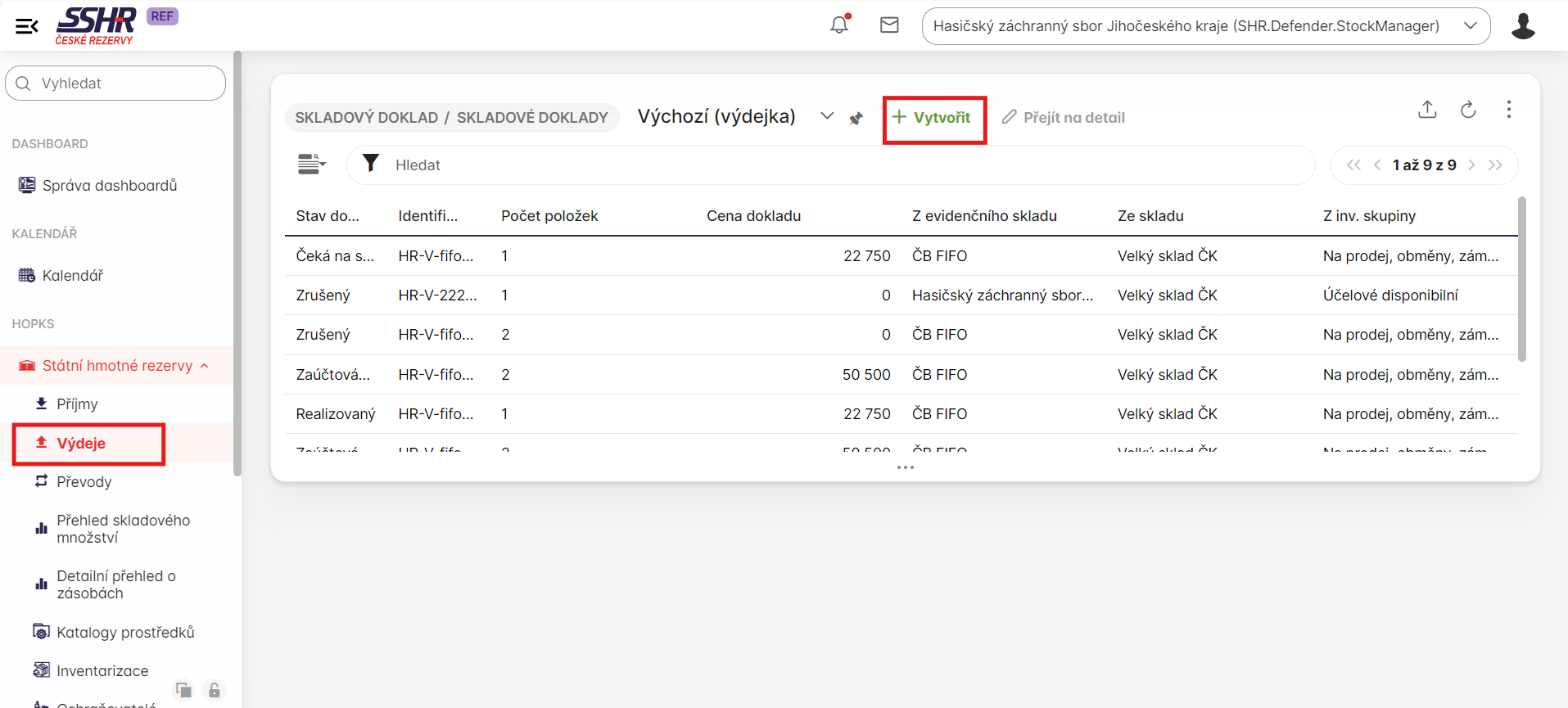Click the table's vertical scrollbar
This screenshot has height=708, width=1568.
tap(1521, 278)
